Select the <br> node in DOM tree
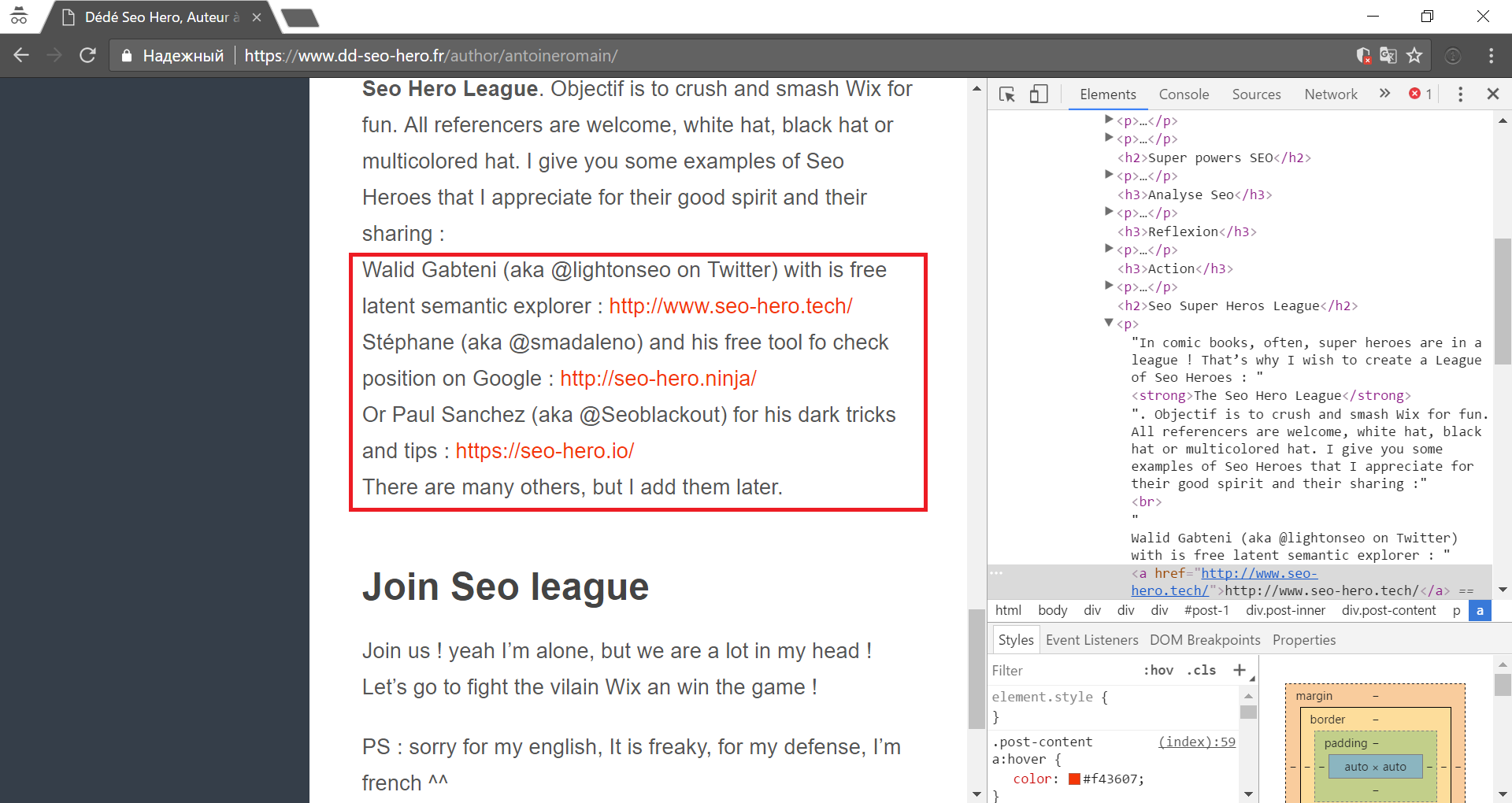This screenshot has width=1512, height=803. pos(1147,501)
